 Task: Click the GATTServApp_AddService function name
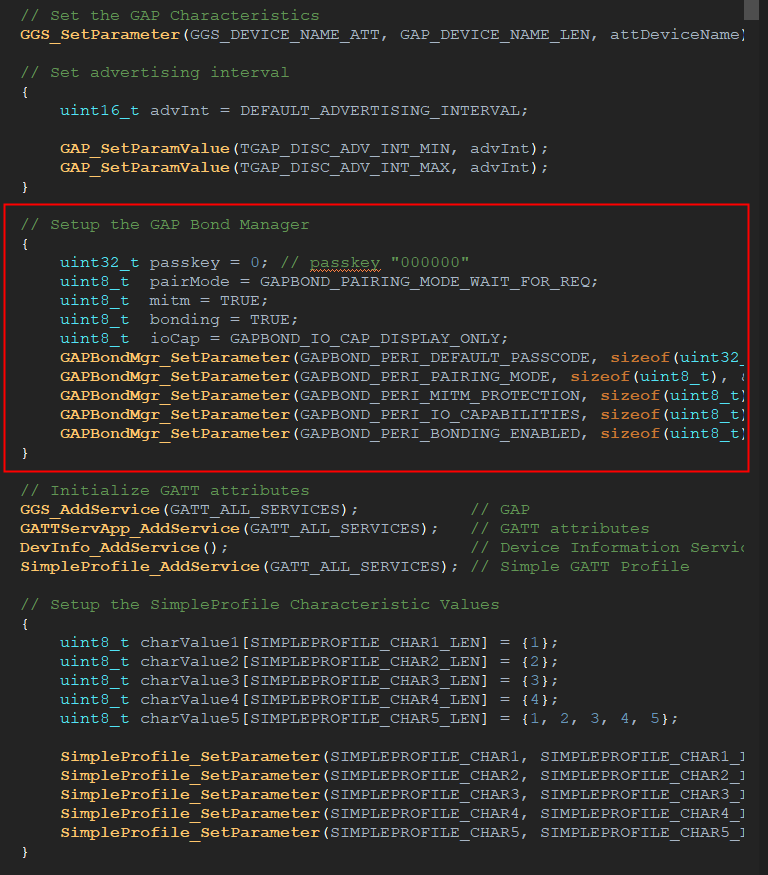pos(129,529)
